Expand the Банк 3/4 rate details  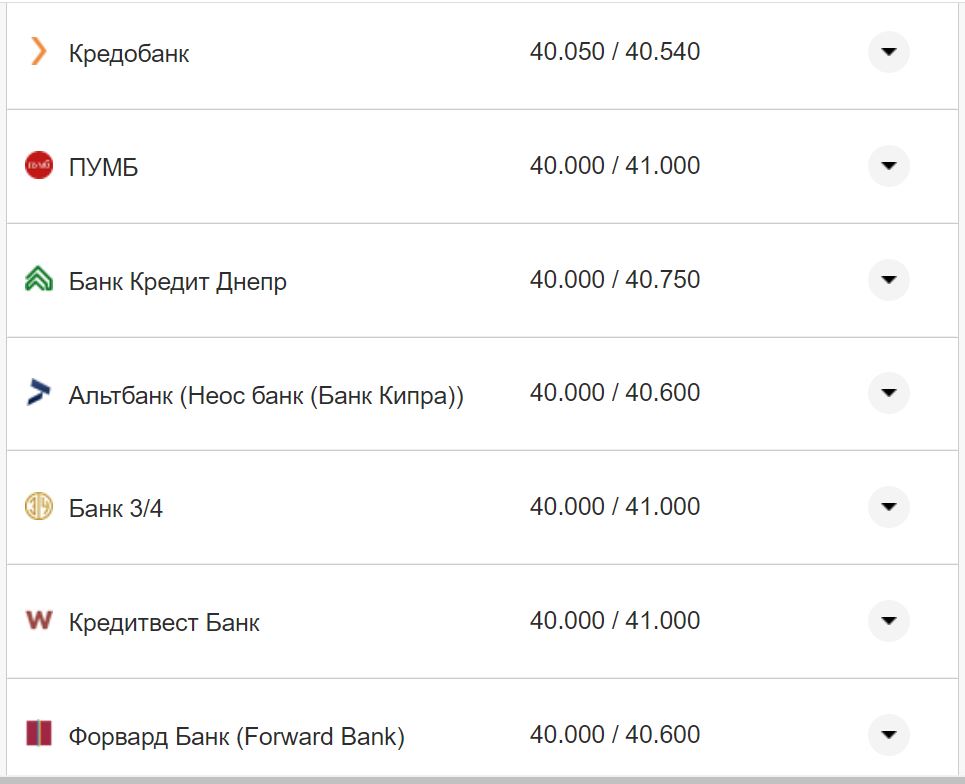tap(888, 507)
